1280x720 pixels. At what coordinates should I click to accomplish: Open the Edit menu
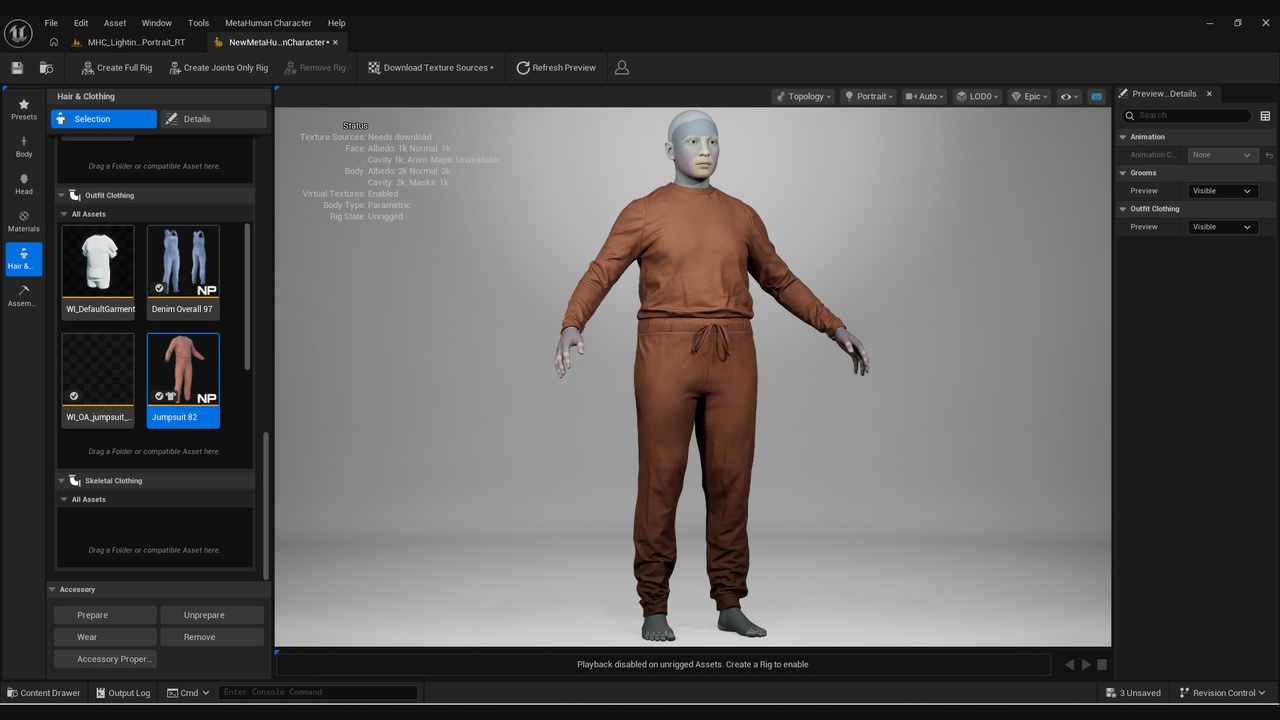coord(81,23)
